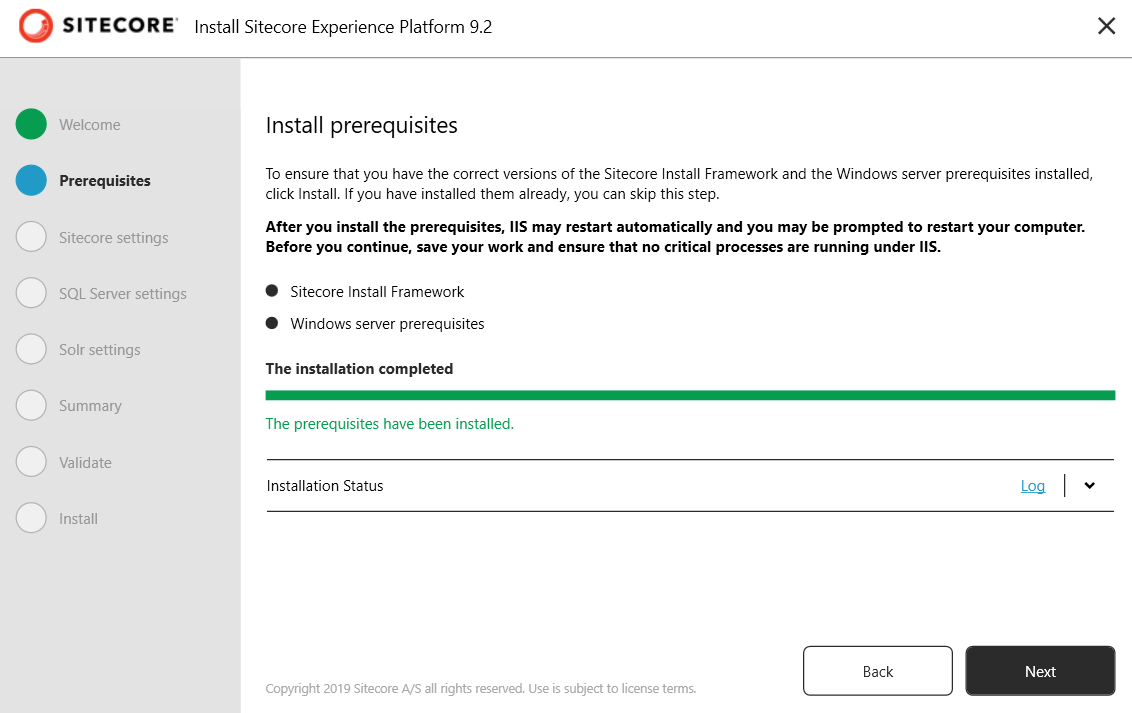Image resolution: width=1132 pixels, height=713 pixels.
Task: Click the 'Installation Status' label
Action: tap(325, 486)
